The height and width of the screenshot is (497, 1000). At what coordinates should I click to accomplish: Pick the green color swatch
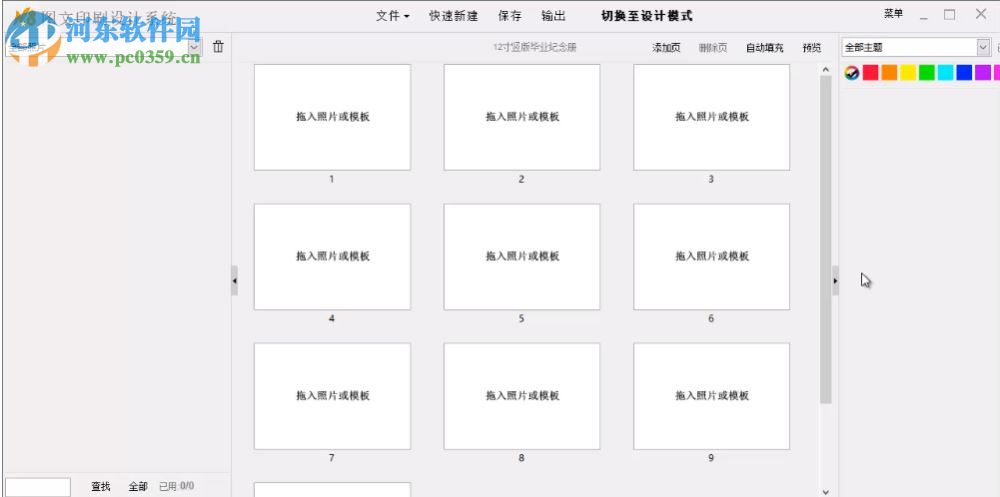point(927,73)
